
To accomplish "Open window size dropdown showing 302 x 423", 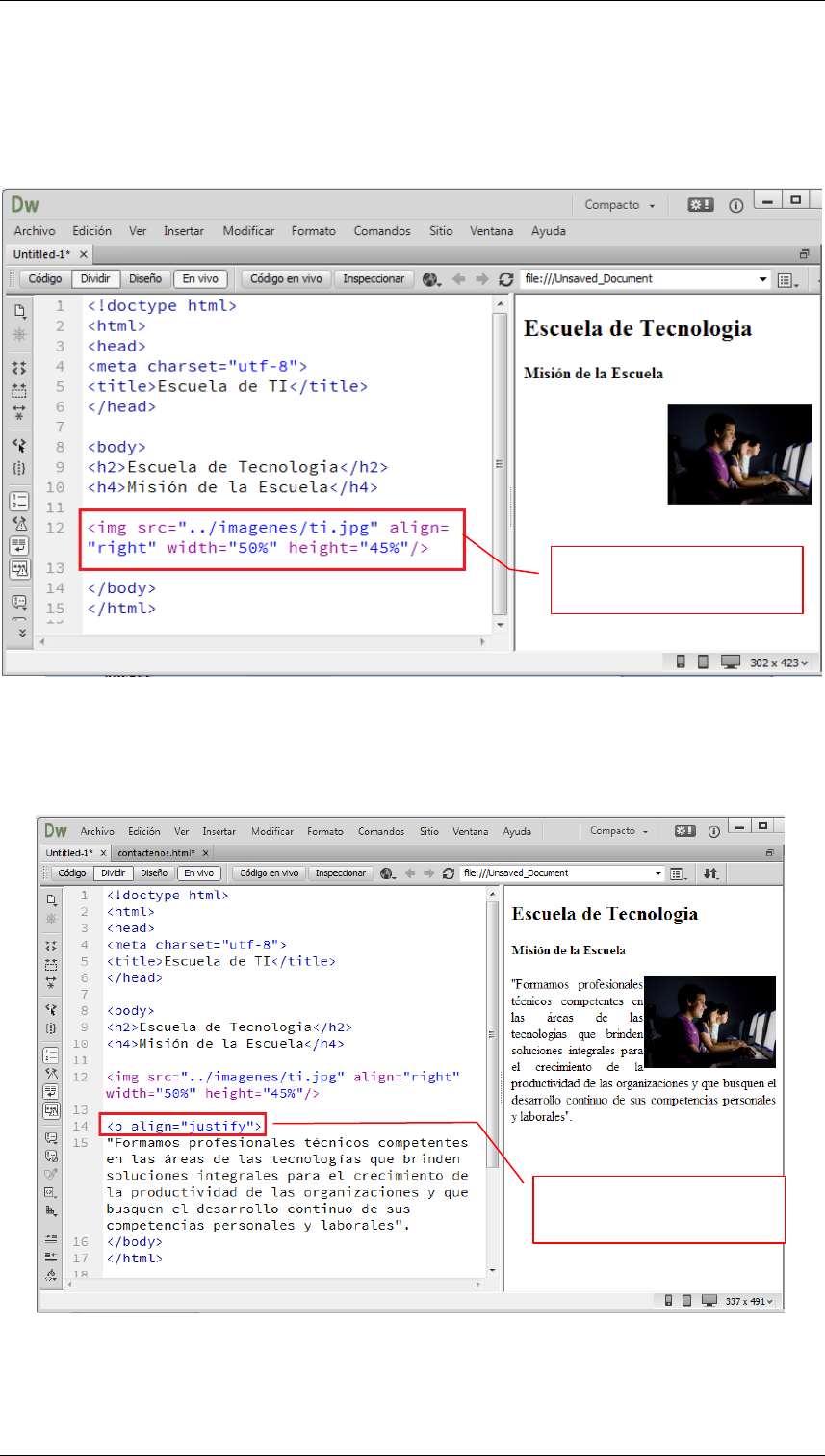I will point(781,663).
